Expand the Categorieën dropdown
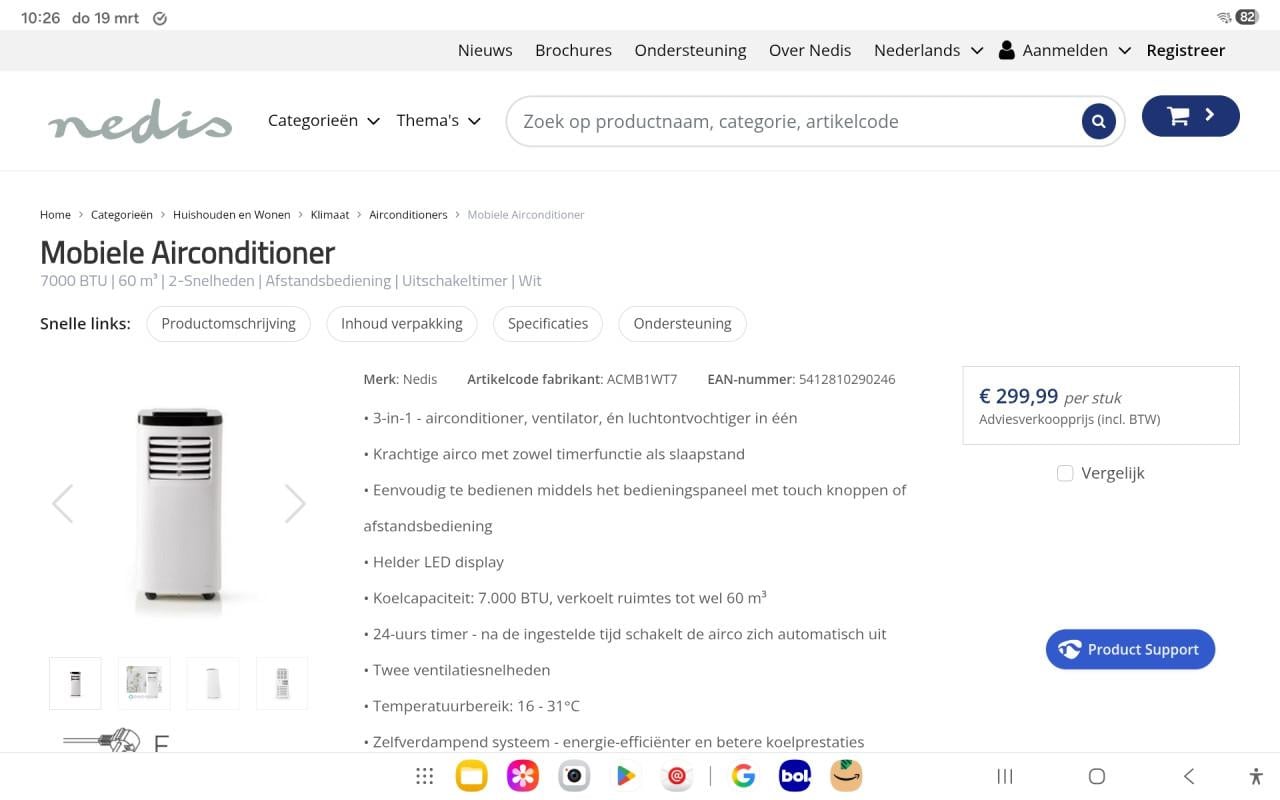The height and width of the screenshot is (800, 1280). [x=322, y=120]
